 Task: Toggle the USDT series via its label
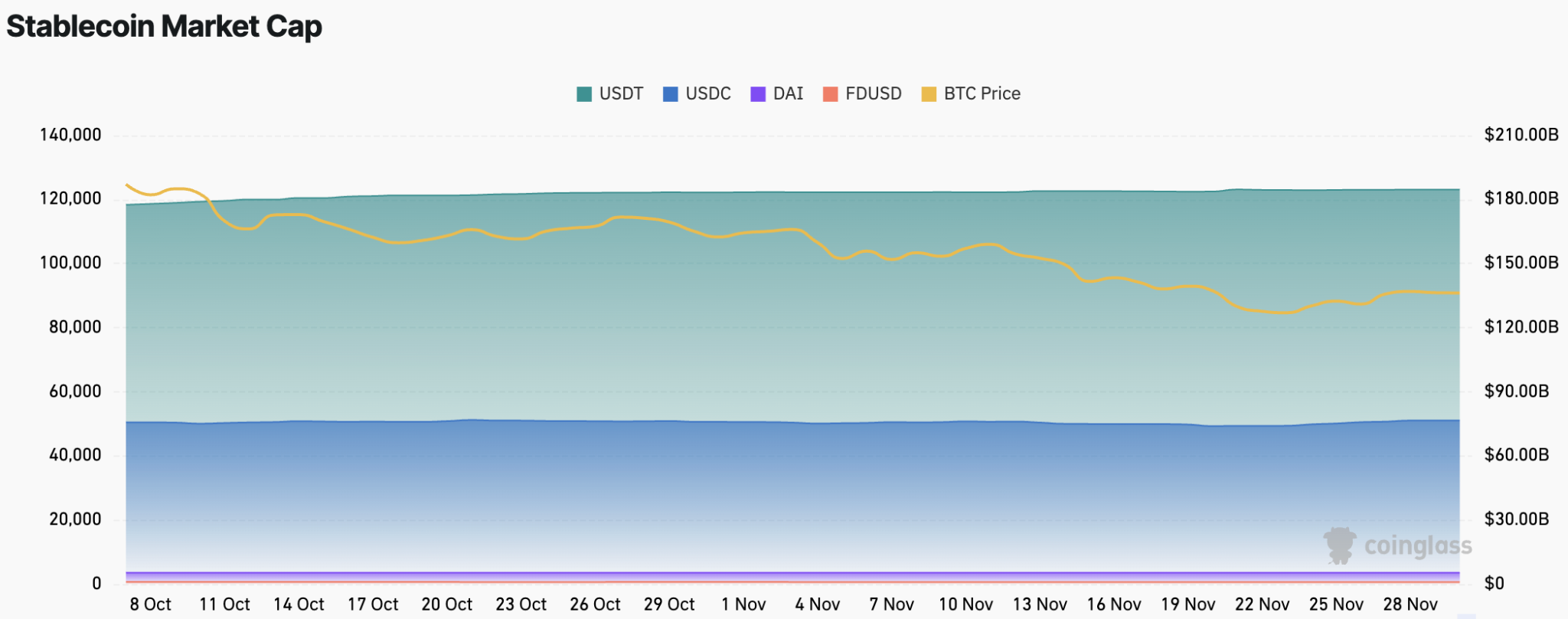621,93
